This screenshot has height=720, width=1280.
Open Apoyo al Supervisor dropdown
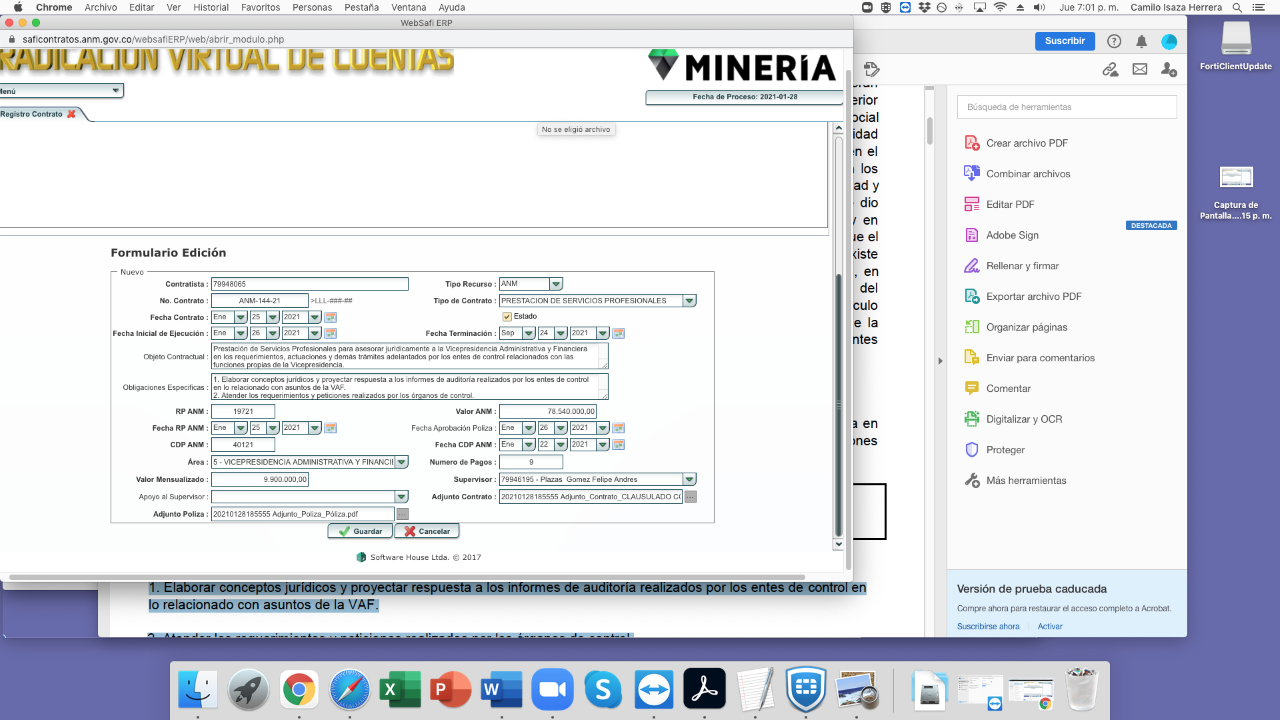pyautogui.click(x=309, y=496)
